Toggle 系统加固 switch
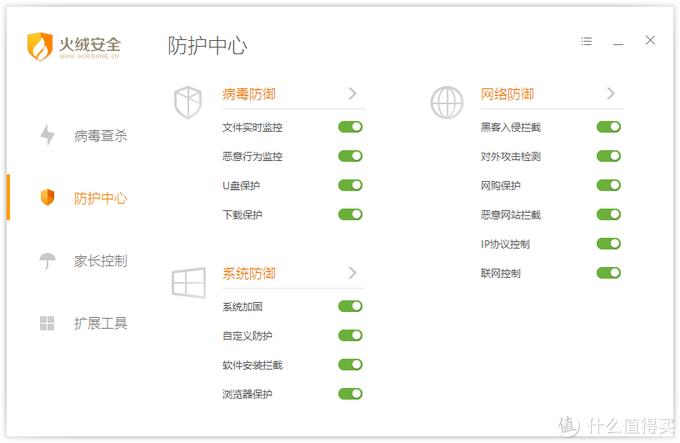680x443 pixels. click(x=350, y=306)
